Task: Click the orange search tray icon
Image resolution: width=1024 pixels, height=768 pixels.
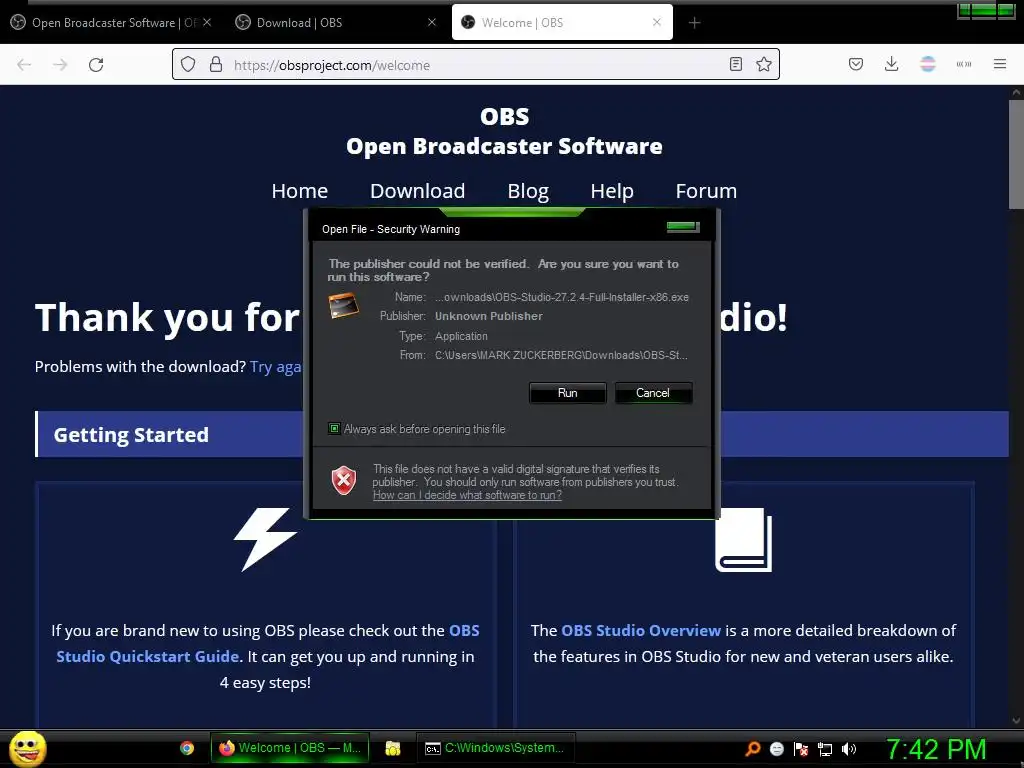Action: 752,749
